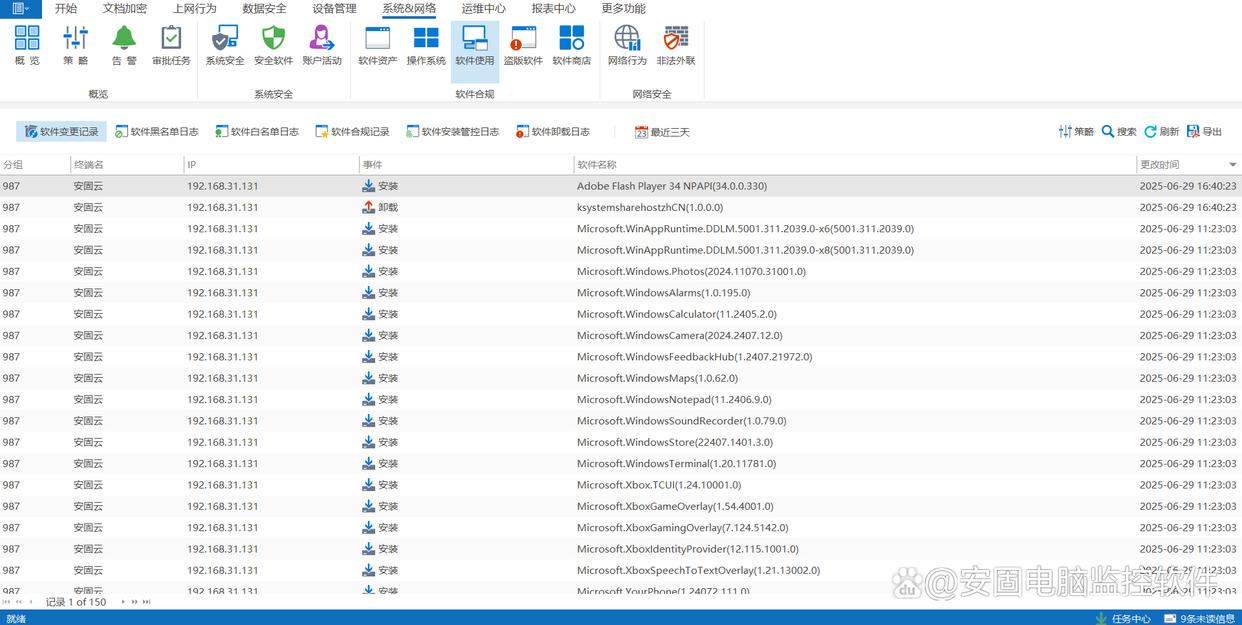This screenshot has width=1242, height=625.
Task: Click the 刷新 refresh button
Action: click(x=1162, y=132)
